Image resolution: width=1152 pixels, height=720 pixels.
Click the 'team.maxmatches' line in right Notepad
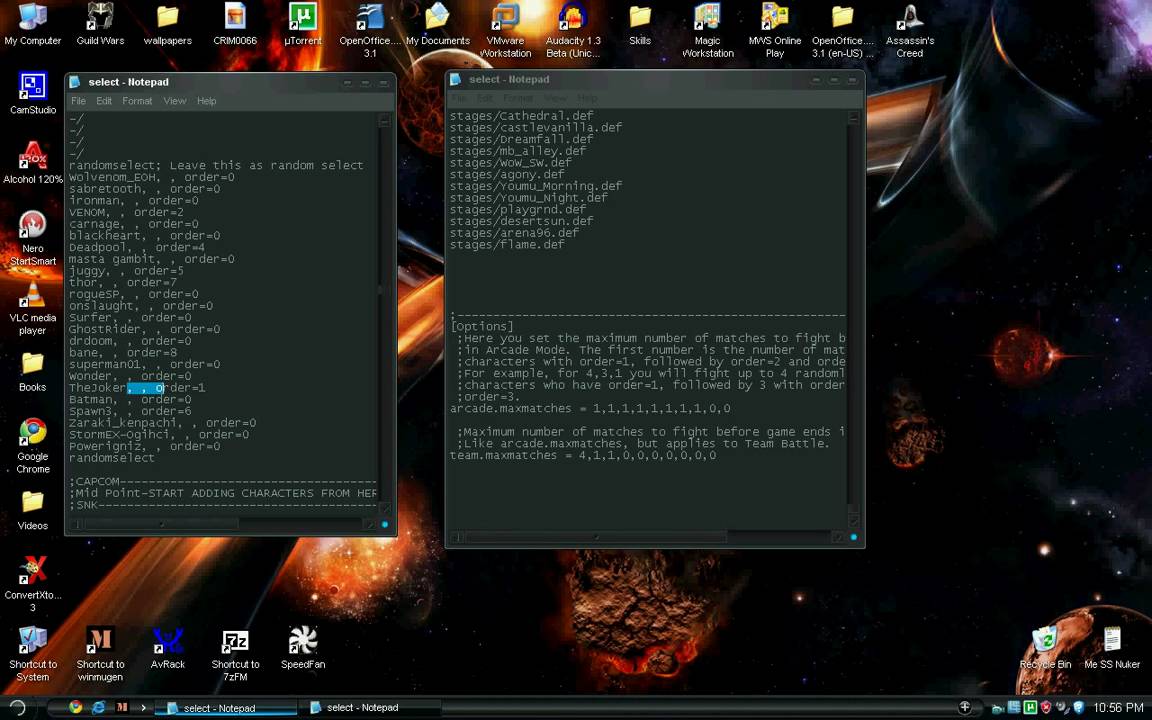click(x=583, y=455)
